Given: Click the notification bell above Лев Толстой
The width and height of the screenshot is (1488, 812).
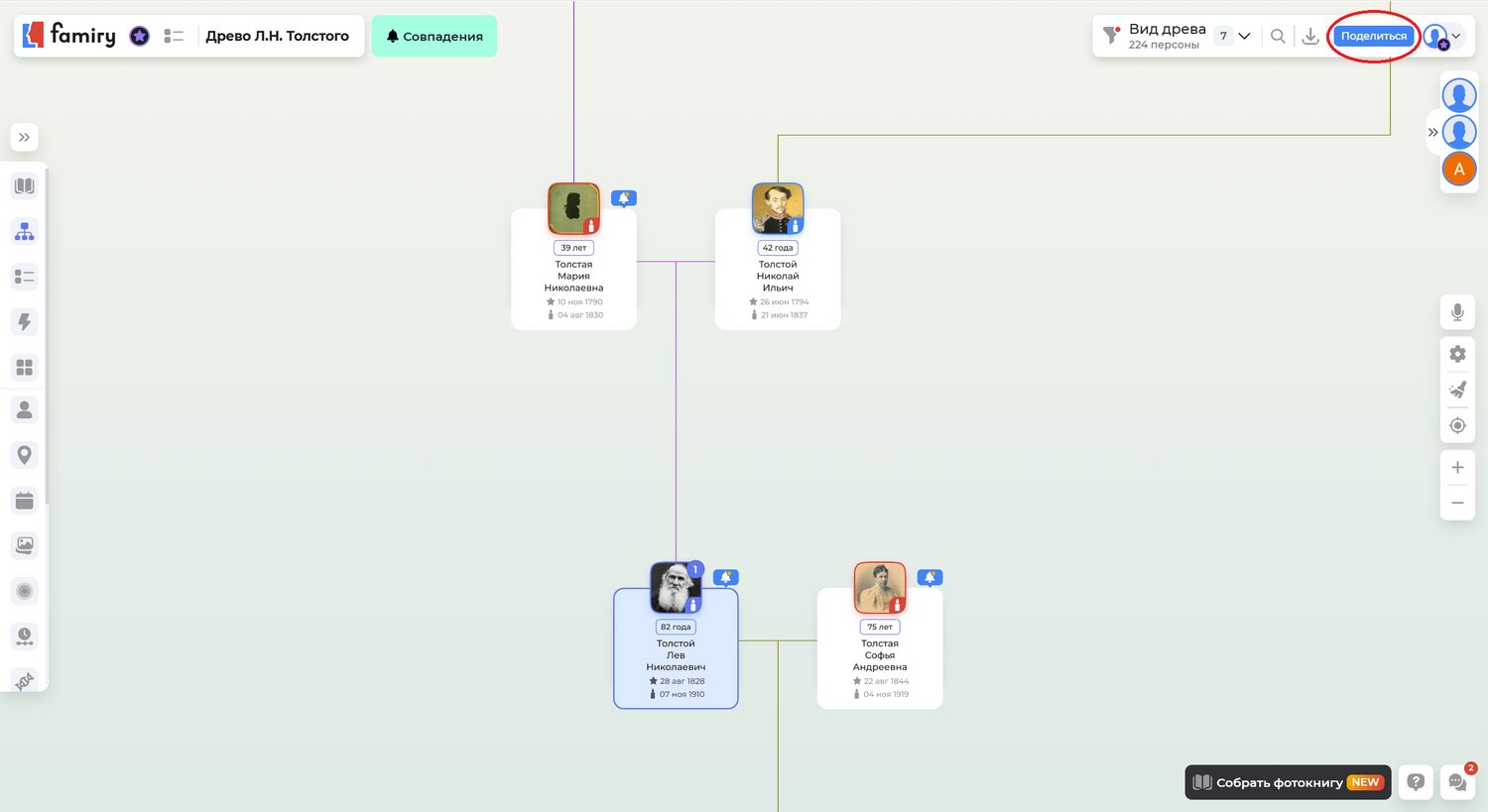Looking at the screenshot, I should tap(726, 577).
